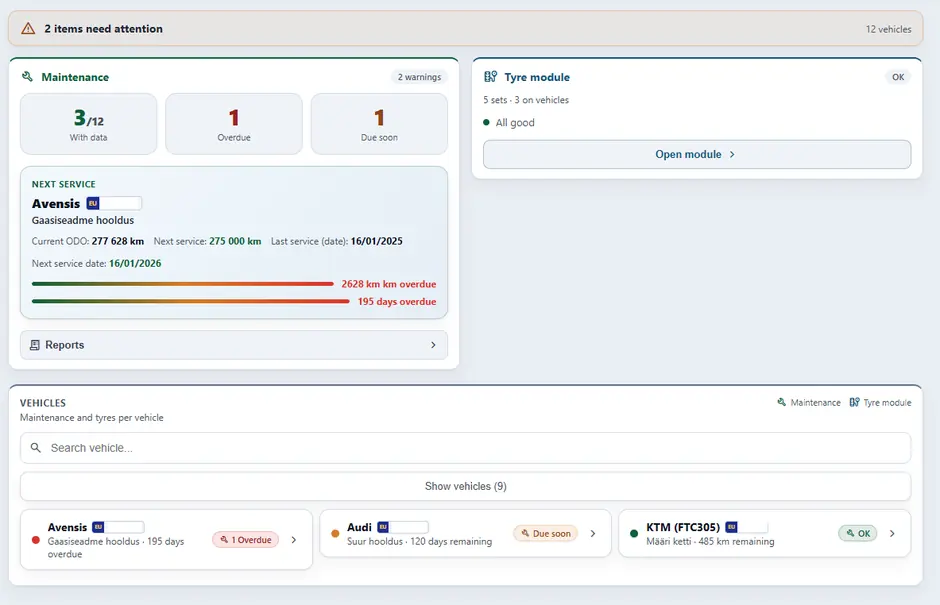Open KTM (FTC305) details chevron
The image size is (940, 605).
click(x=892, y=534)
